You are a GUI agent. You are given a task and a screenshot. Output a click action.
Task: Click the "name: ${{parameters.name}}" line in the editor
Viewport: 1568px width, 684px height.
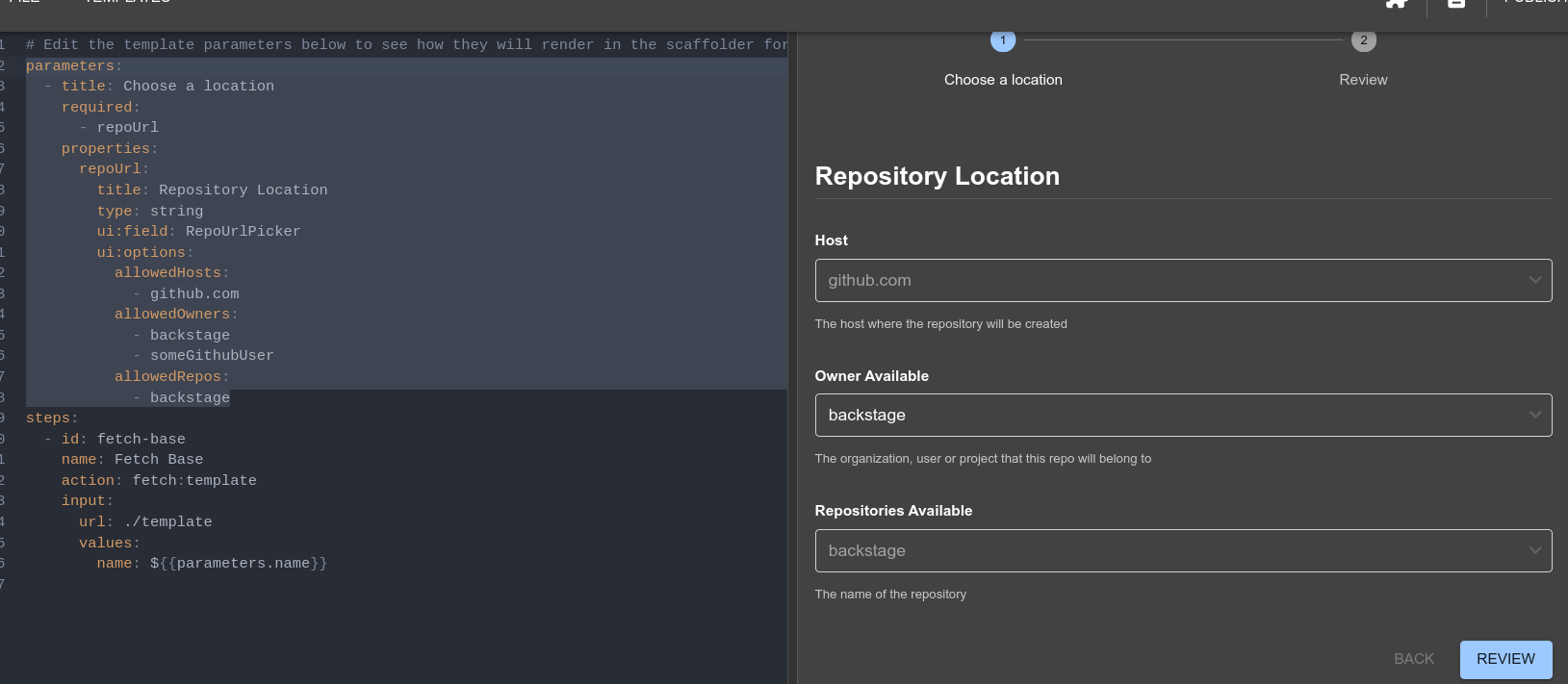pos(212,564)
